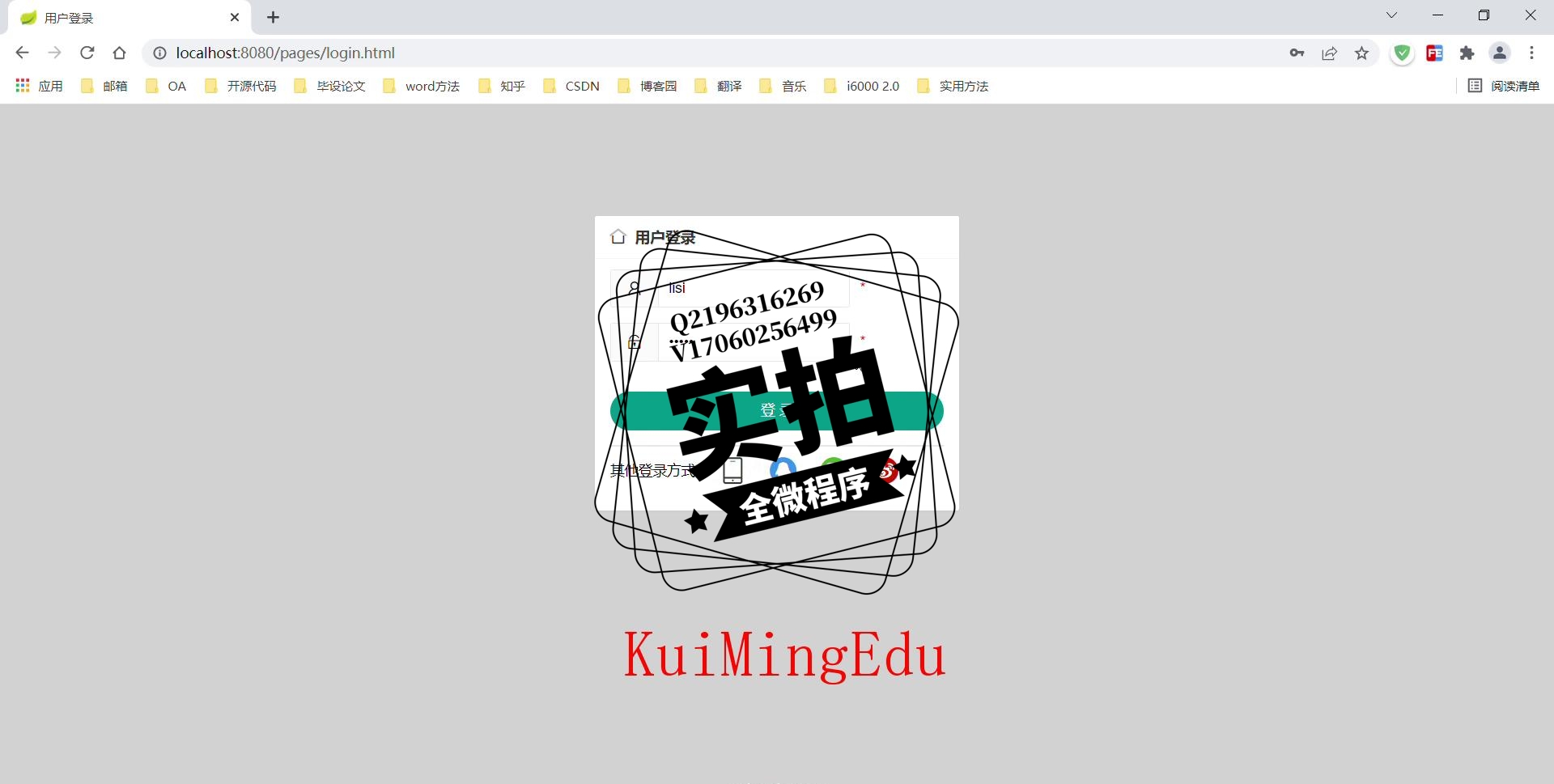
Task: Close the 用户登录 tab
Action: click(235, 17)
